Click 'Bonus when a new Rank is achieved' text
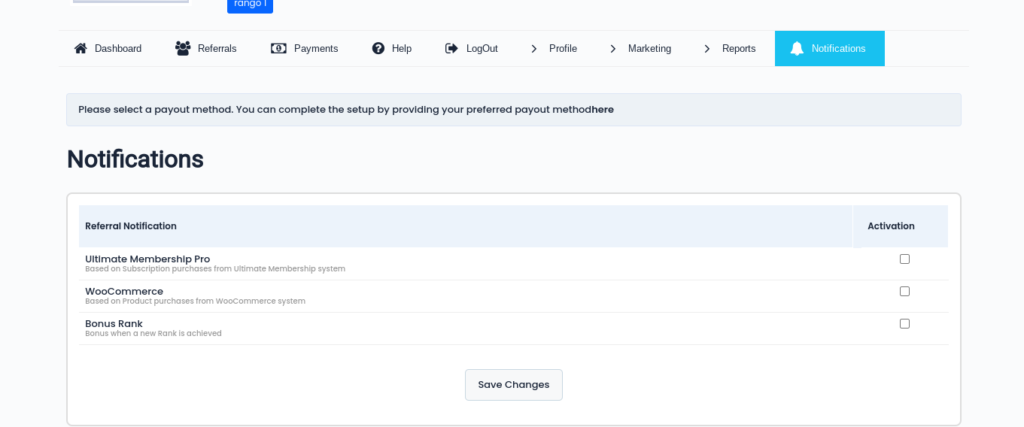The width and height of the screenshot is (1024, 427). tap(153, 334)
